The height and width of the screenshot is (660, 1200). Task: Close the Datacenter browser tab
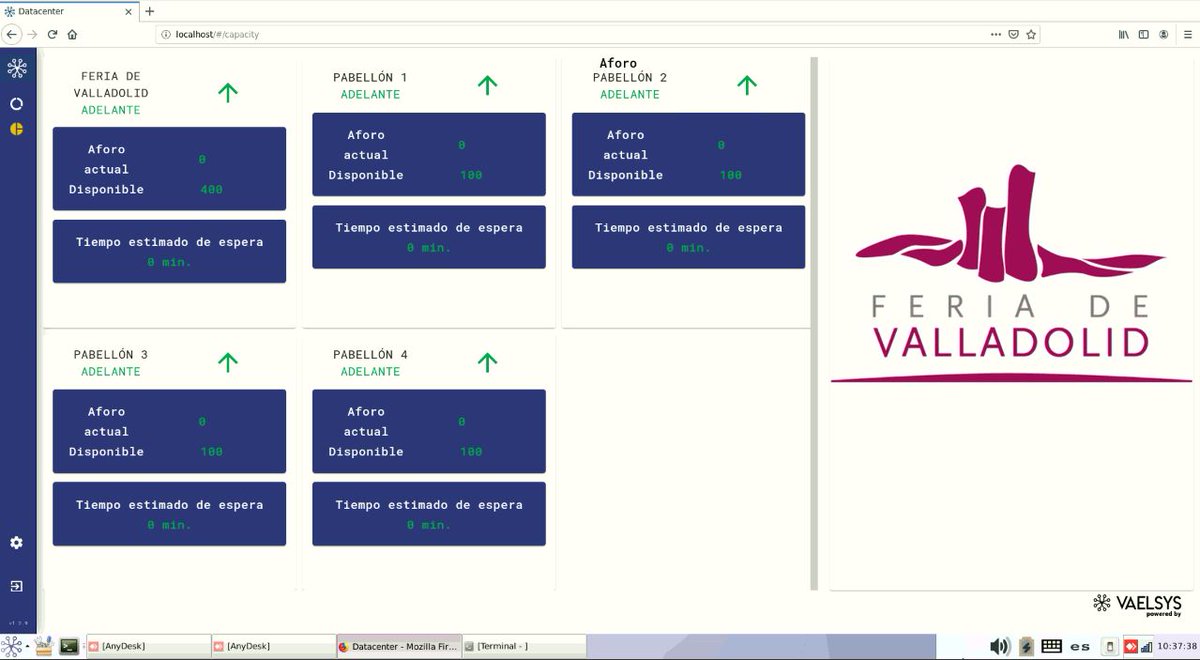129,11
